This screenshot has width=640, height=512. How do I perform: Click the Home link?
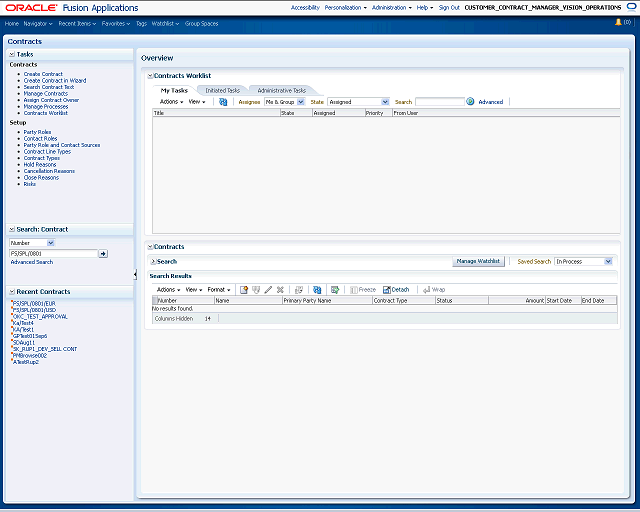pyautogui.click(x=12, y=24)
